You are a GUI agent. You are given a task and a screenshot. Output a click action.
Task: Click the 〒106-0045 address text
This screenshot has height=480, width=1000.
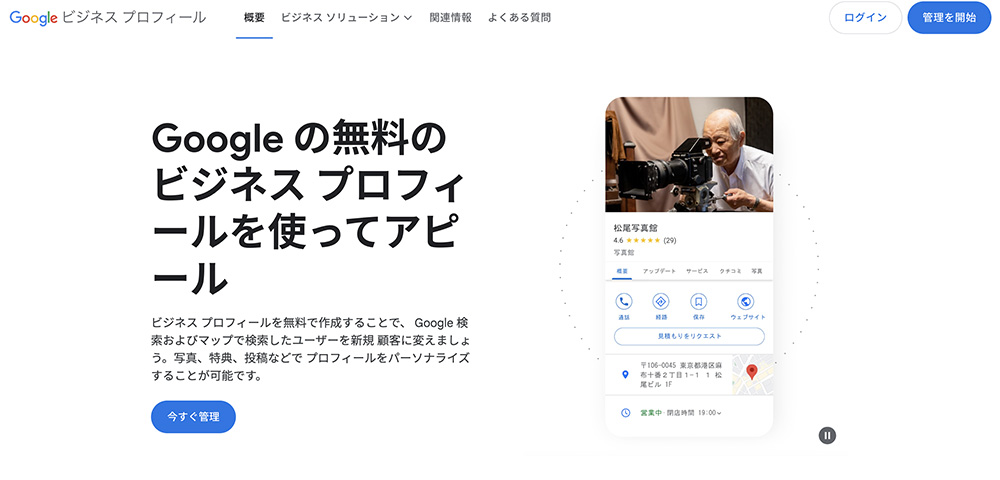(680, 374)
